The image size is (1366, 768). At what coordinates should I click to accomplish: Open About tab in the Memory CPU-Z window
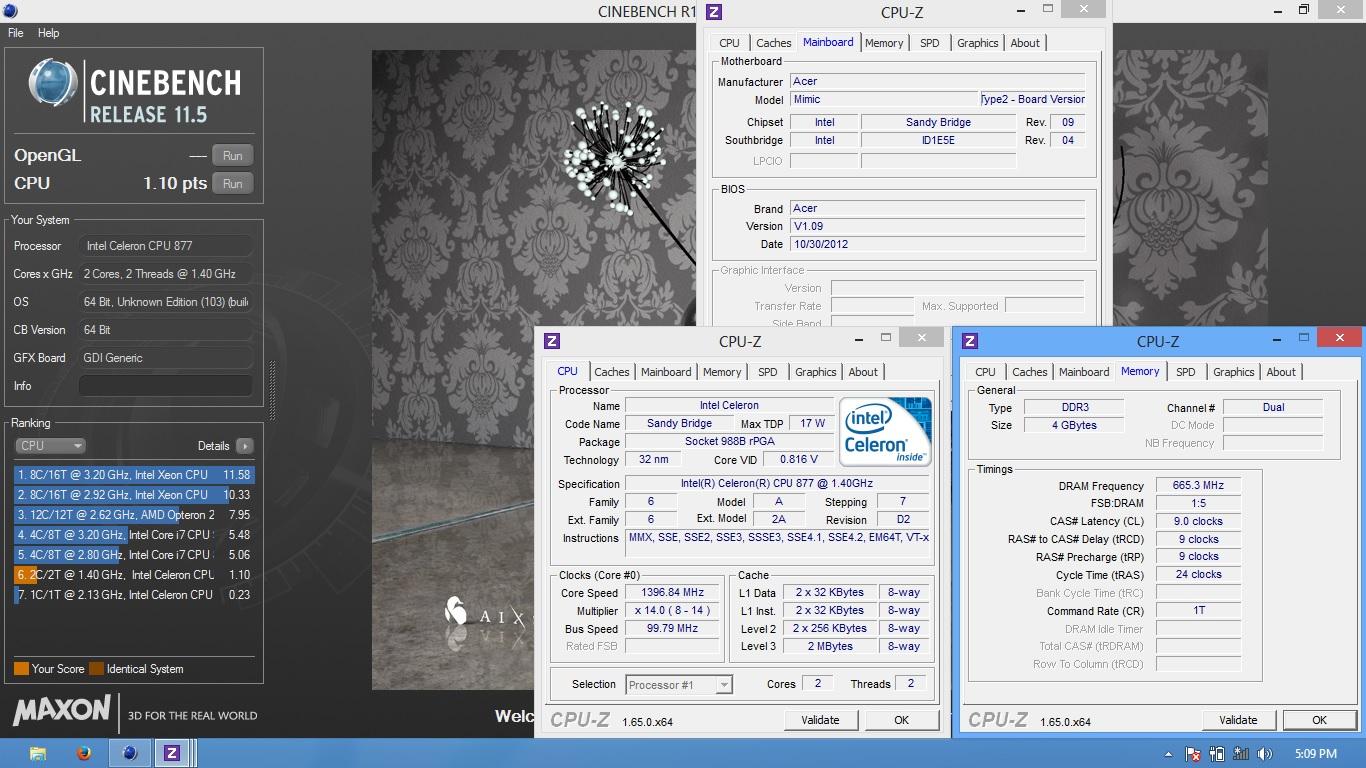(x=1281, y=372)
